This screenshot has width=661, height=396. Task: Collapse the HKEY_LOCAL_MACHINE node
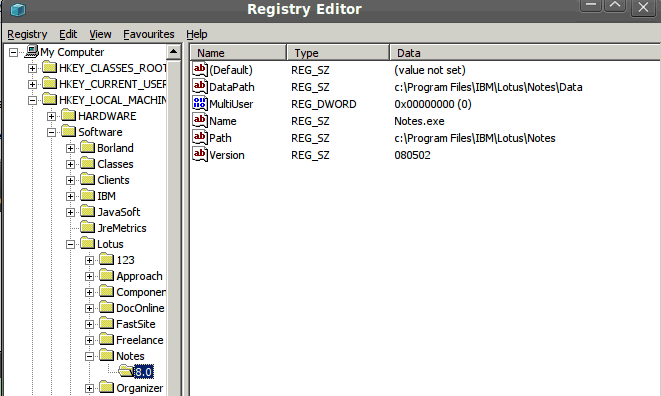[32, 100]
